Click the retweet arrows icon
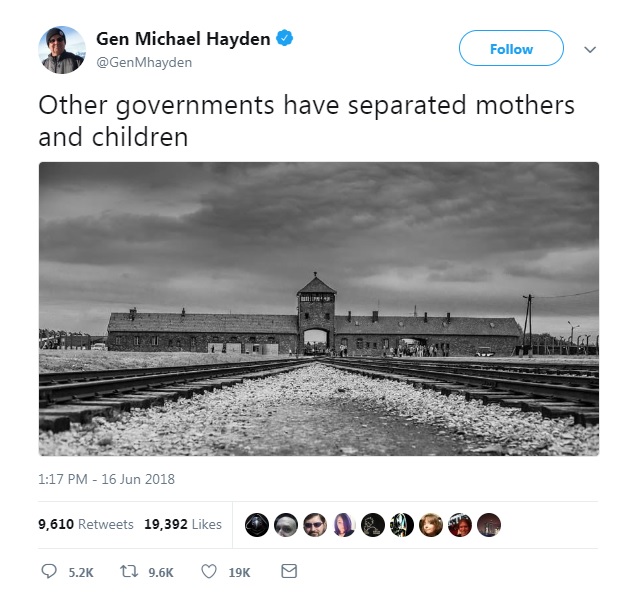The image size is (640, 600). click(x=129, y=571)
